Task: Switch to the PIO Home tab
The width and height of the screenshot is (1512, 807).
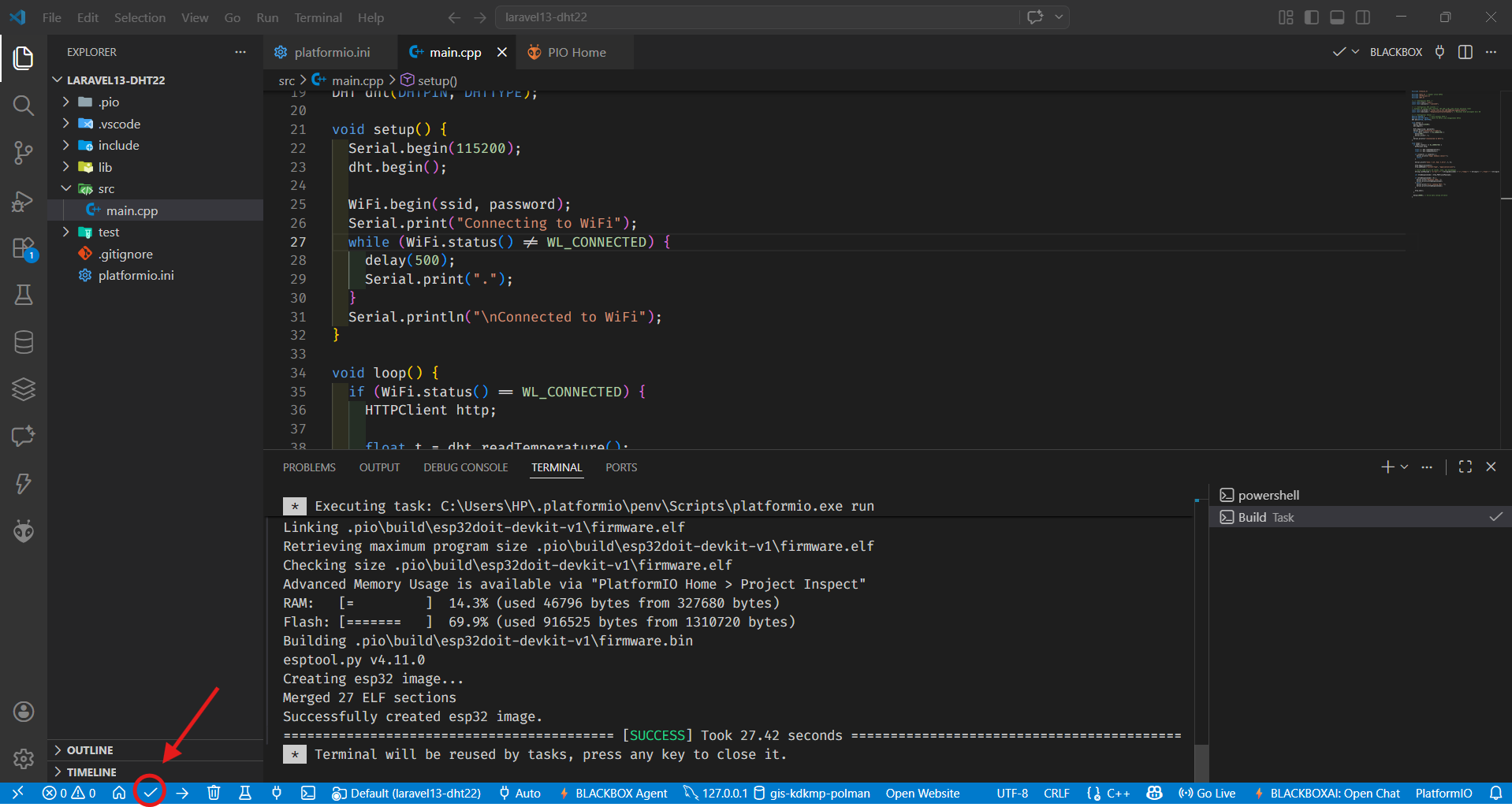Action: click(x=575, y=52)
